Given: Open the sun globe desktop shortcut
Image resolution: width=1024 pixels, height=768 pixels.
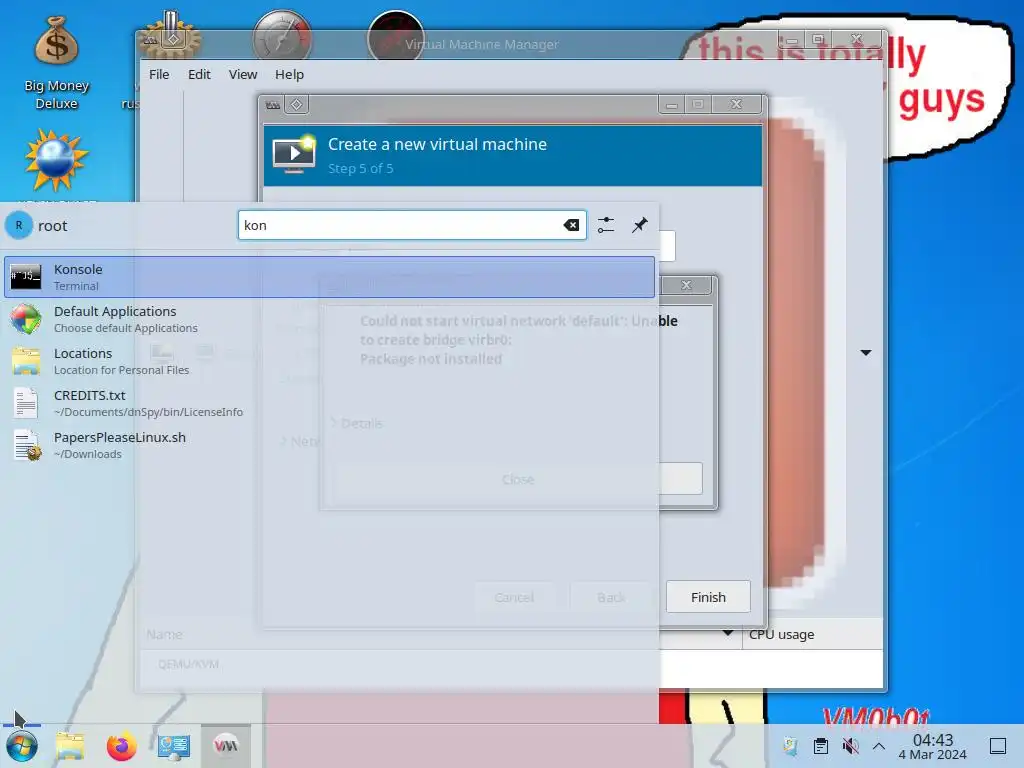Looking at the screenshot, I should point(56,160).
